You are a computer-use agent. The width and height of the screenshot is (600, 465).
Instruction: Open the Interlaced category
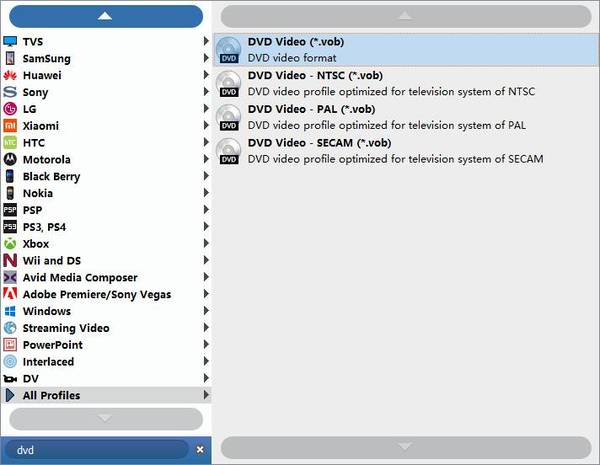tap(106, 361)
